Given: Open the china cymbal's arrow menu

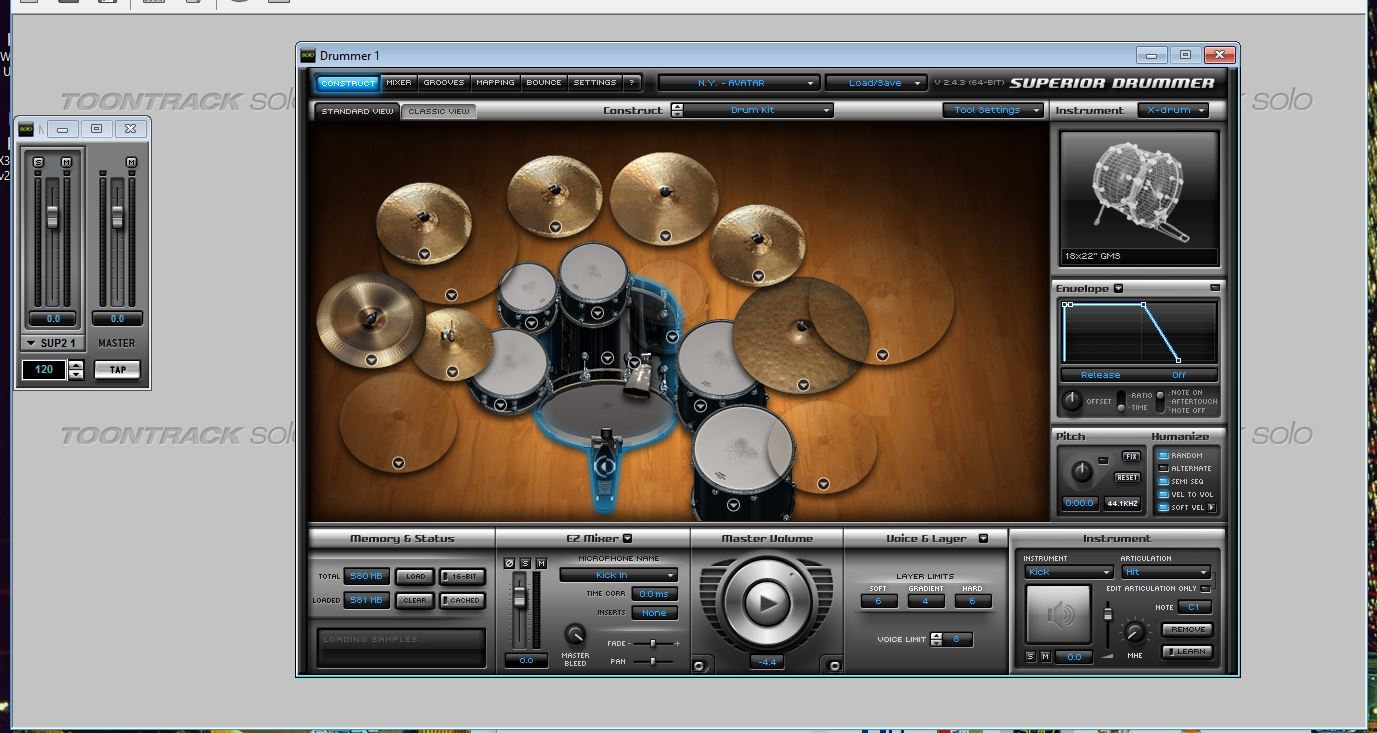Looking at the screenshot, I should (371, 360).
